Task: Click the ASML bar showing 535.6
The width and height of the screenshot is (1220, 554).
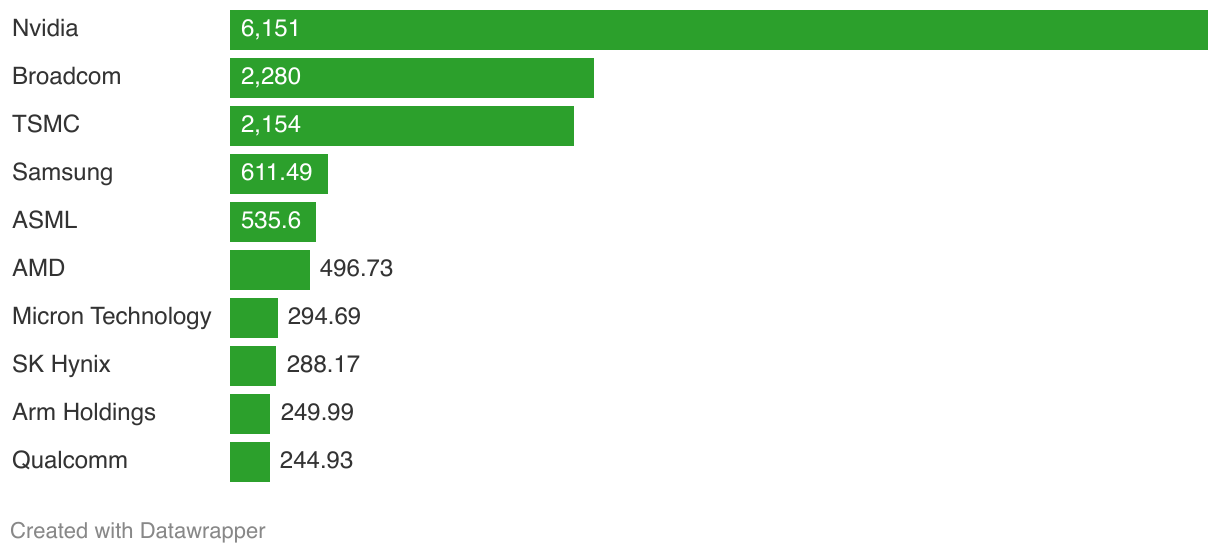Action: click(273, 222)
